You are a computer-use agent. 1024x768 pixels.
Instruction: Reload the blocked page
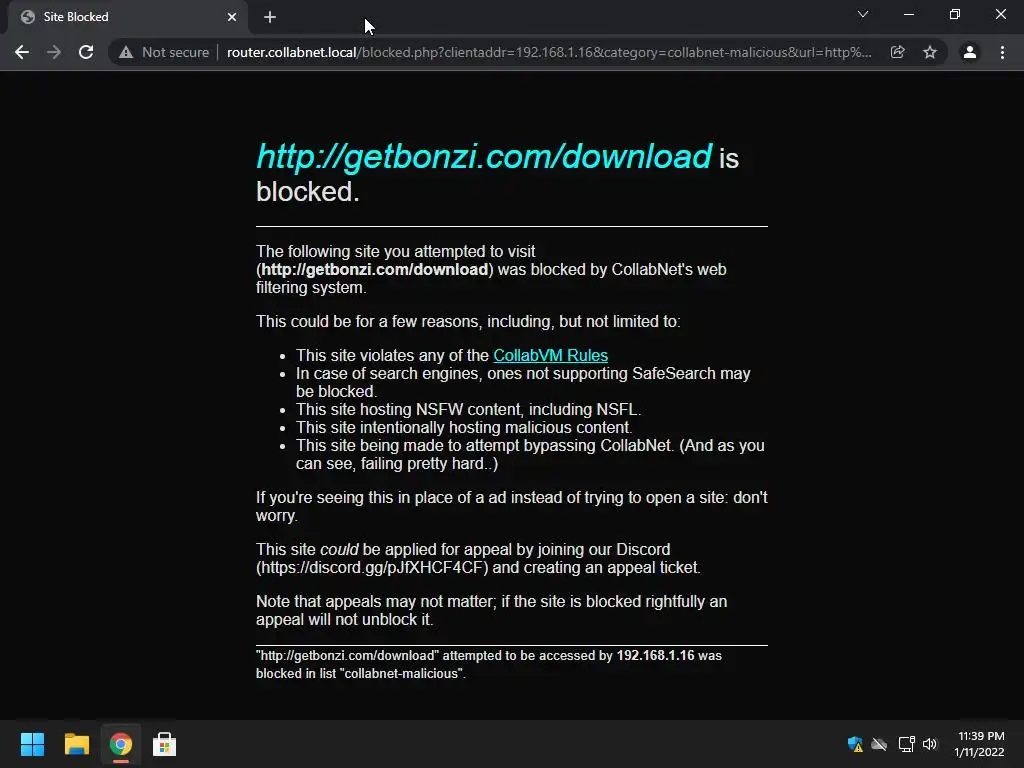pos(86,52)
